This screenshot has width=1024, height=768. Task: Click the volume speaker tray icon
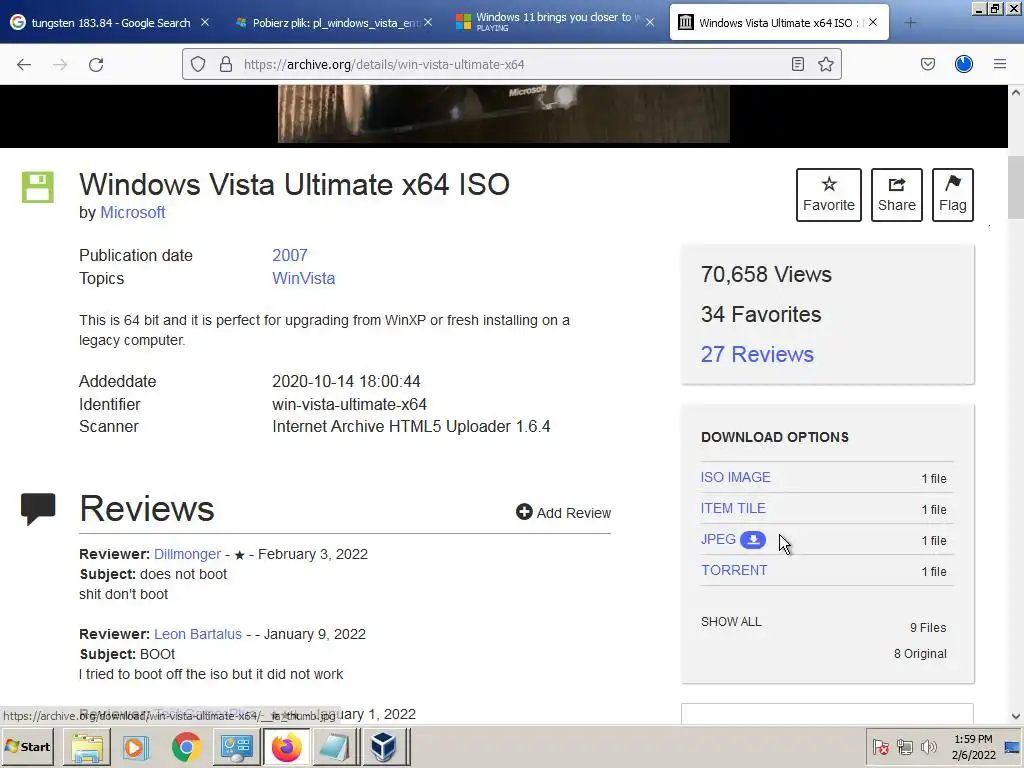coord(928,747)
